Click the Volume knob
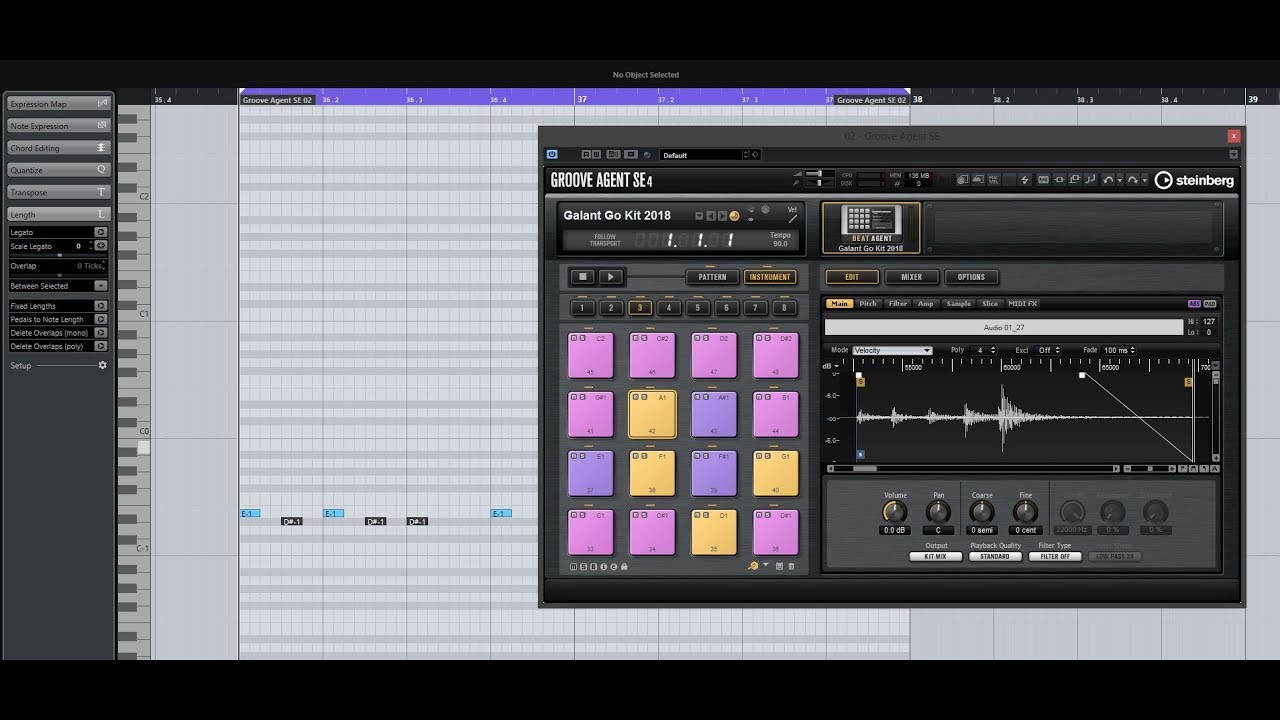The height and width of the screenshot is (720, 1280). coord(895,512)
